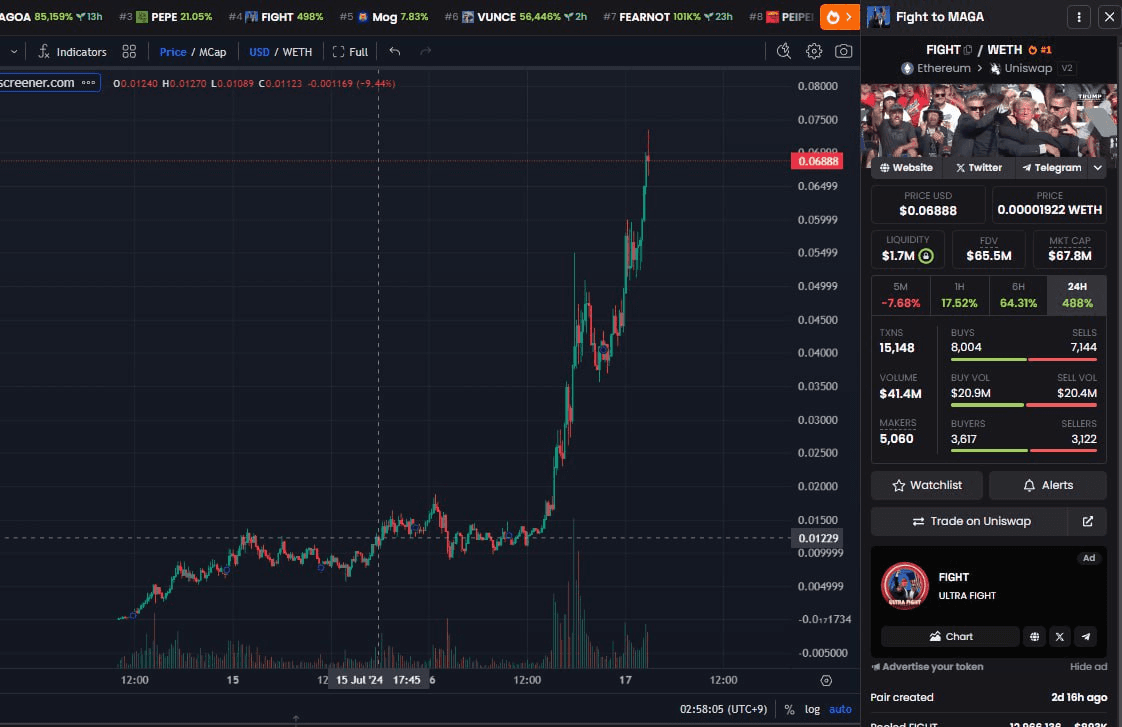
Task: Open the token Twitter link
Action: pos(978,167)
